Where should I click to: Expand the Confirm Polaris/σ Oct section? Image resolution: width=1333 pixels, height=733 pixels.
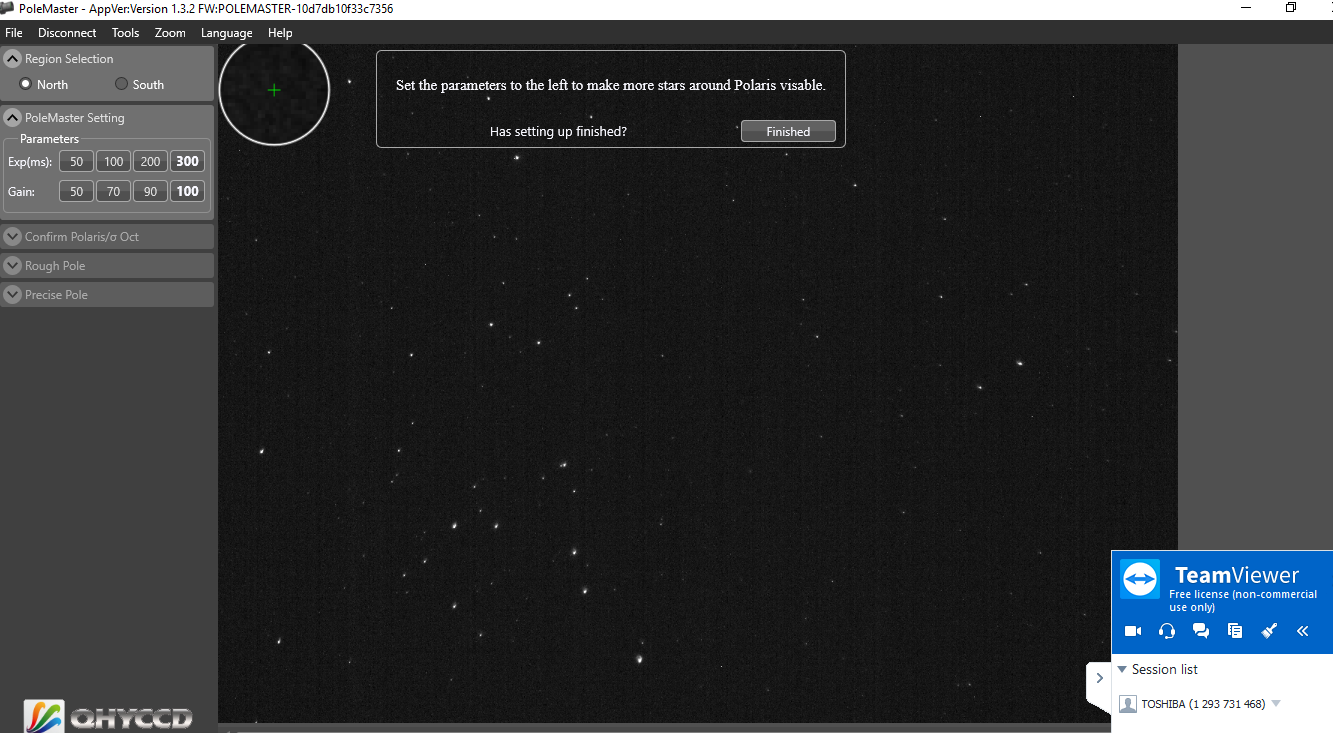[13, 236]
